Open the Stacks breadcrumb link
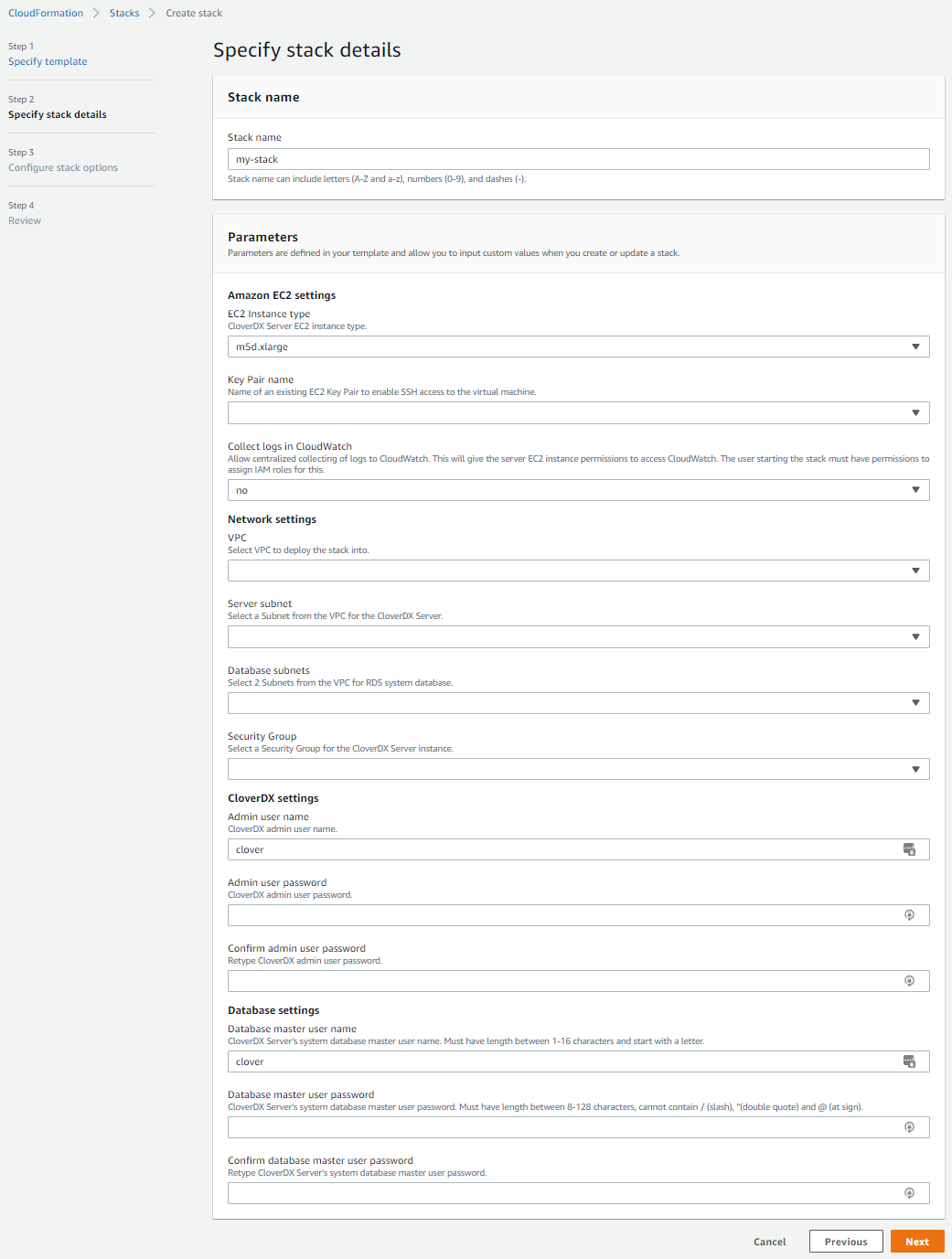 pos(123,12)
